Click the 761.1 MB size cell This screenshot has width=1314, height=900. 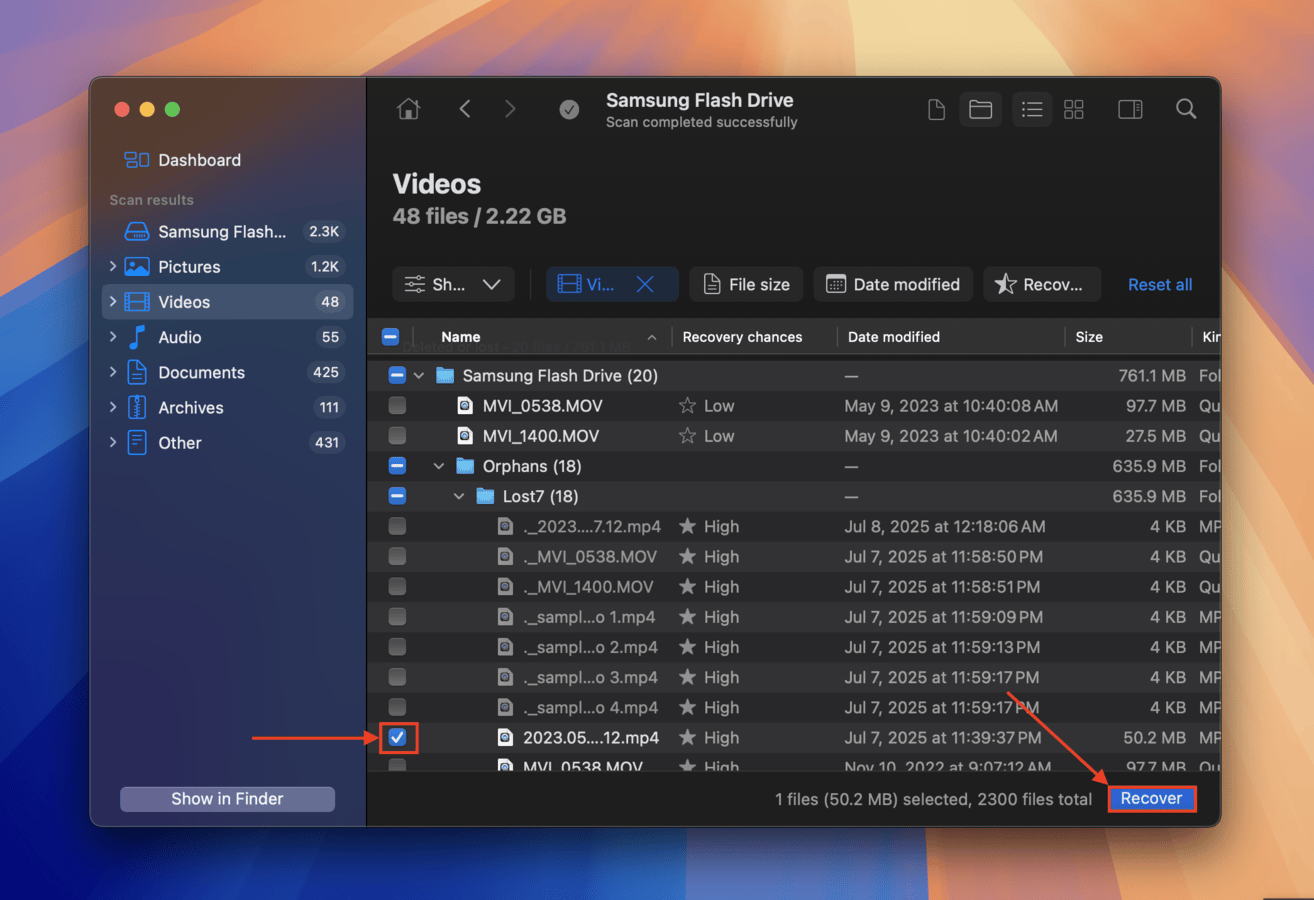[x=1153, y=376]
